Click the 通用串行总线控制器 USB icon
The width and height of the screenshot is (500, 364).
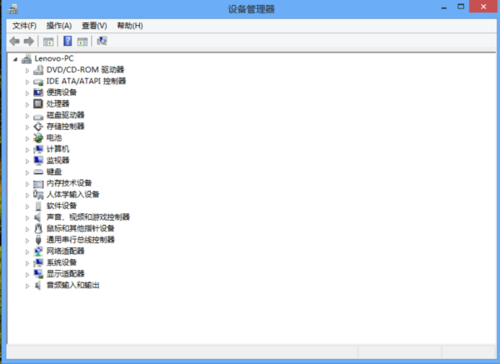tap(38, 240)
